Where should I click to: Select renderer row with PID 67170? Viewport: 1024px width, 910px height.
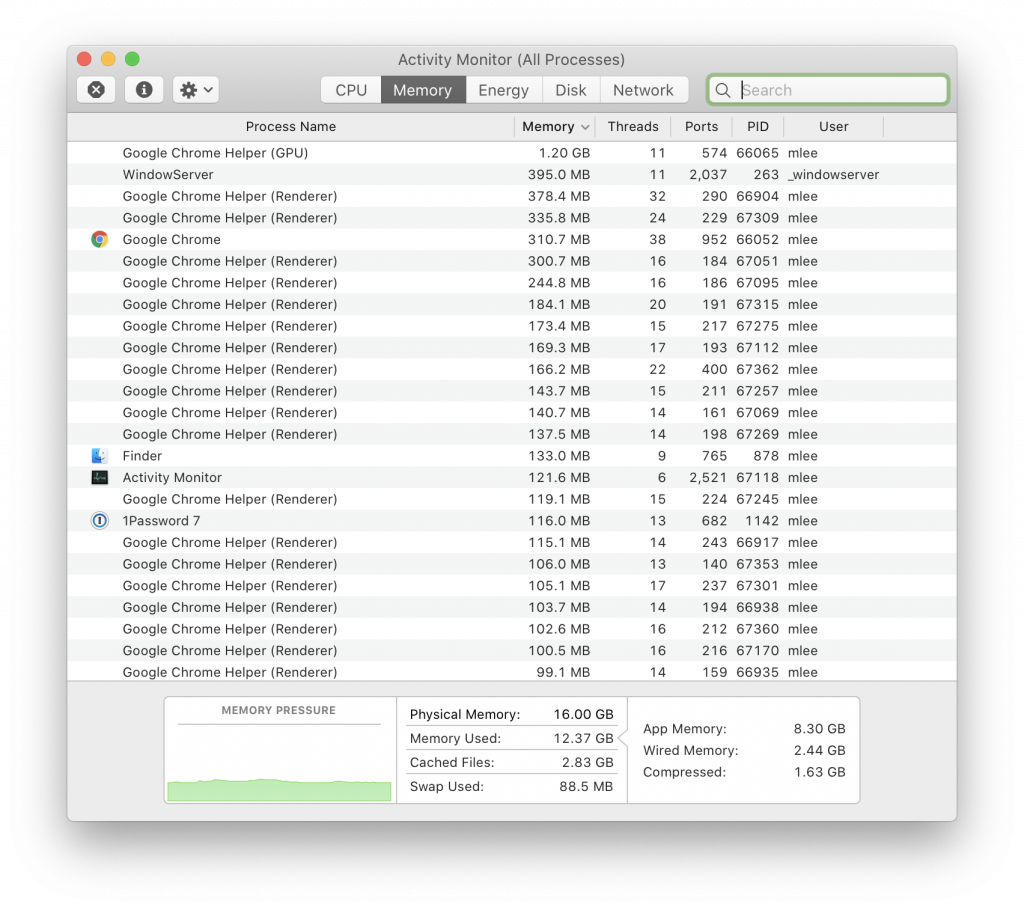[x=512, y=651]
